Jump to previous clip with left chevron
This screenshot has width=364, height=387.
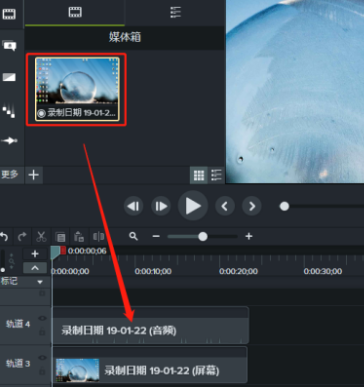coord(225,206)
